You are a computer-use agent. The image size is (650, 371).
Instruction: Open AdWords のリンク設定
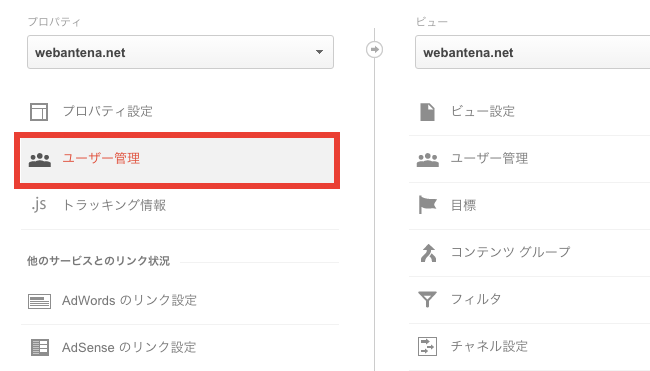129,300
